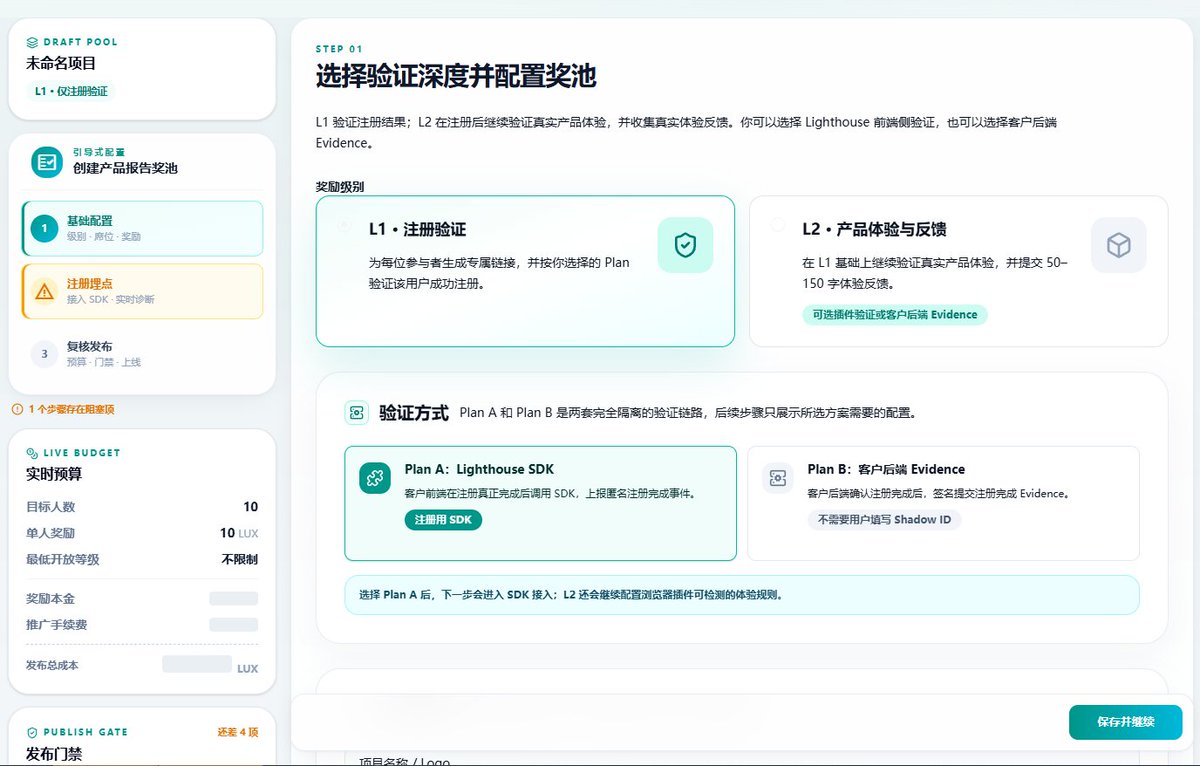Click the 选择验证深度并配置奖池 heading
Image resolution: width=1200 pixels, height=766 pixels.
pos(456,76)
